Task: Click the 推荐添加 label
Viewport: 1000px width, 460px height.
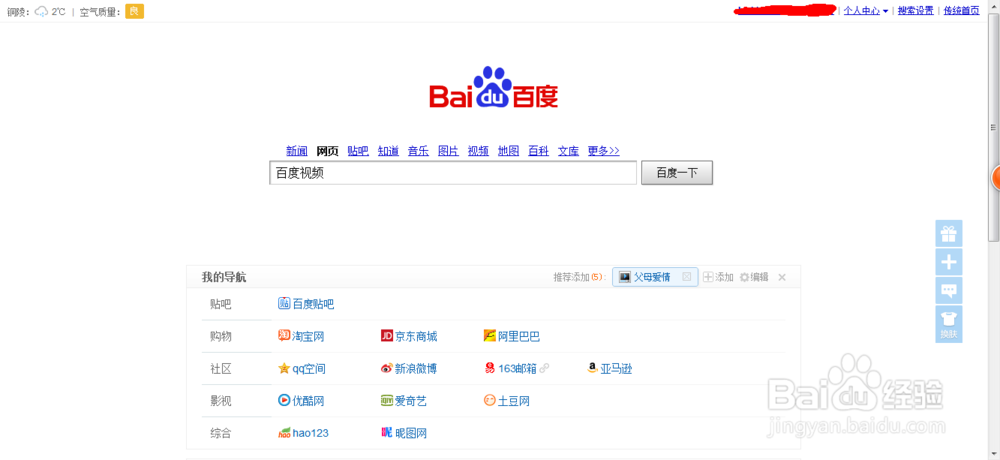Action: [571, 277]
